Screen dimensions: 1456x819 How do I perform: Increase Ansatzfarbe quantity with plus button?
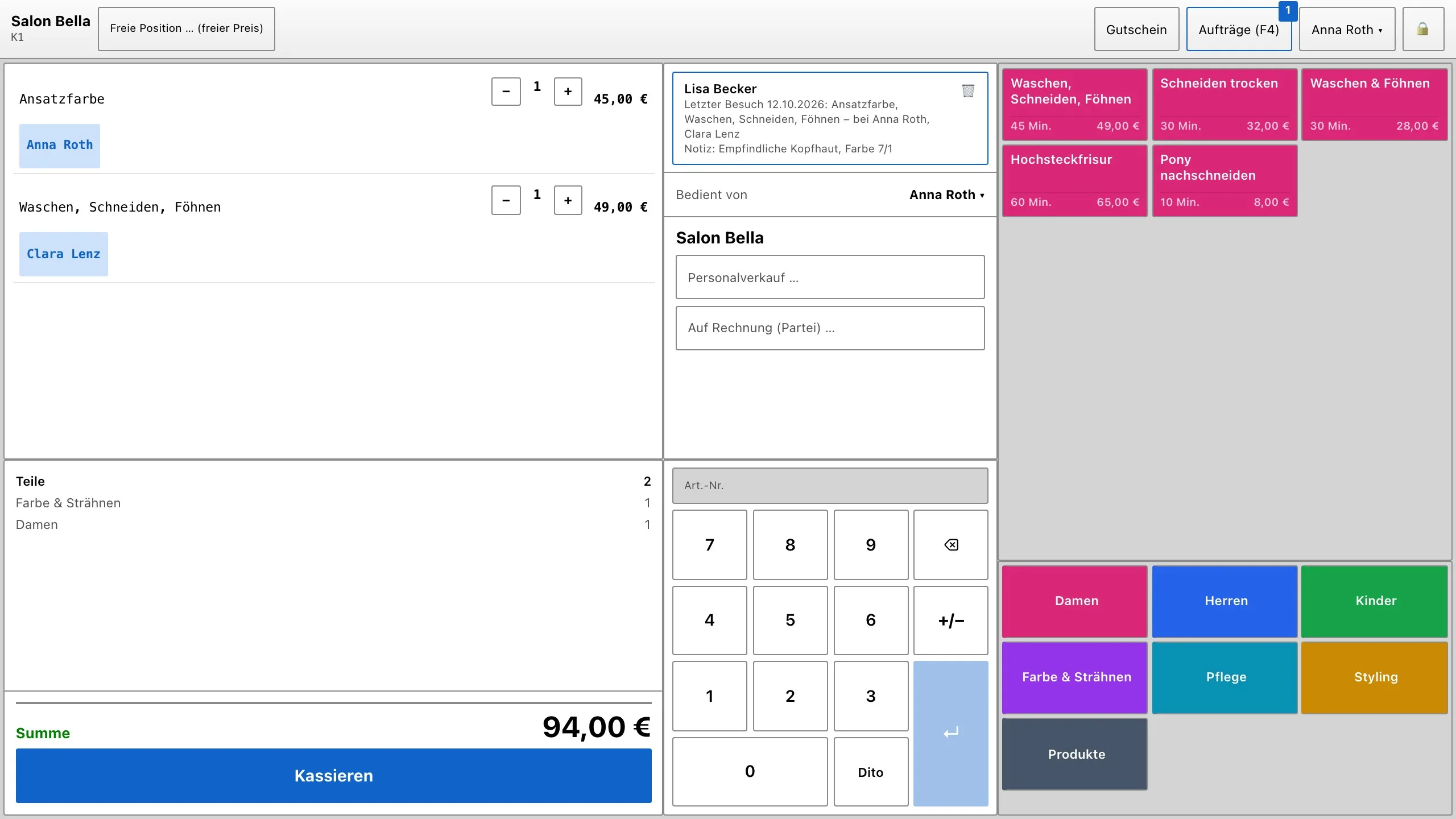[568, 92]
